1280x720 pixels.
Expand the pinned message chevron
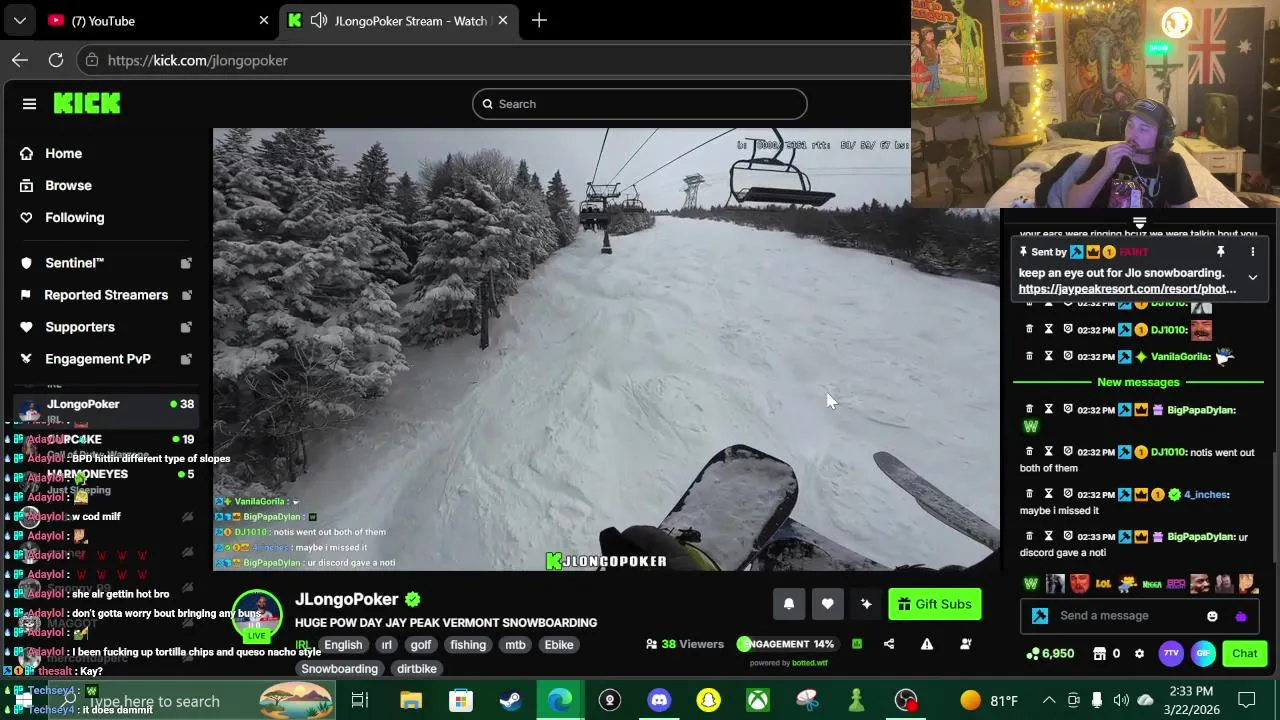tap(1252, 277)
